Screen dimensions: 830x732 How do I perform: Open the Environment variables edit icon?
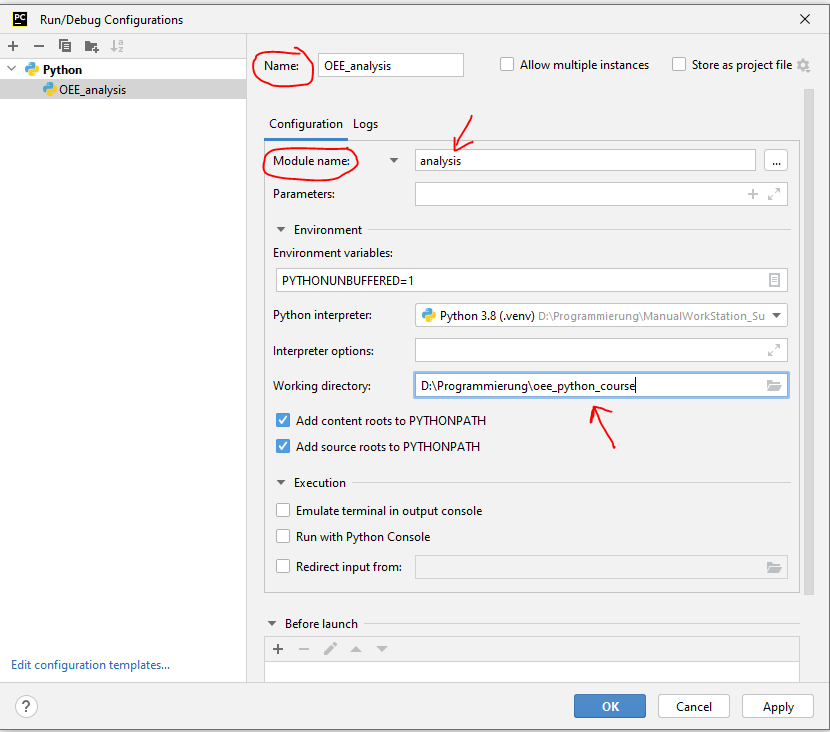774,280
